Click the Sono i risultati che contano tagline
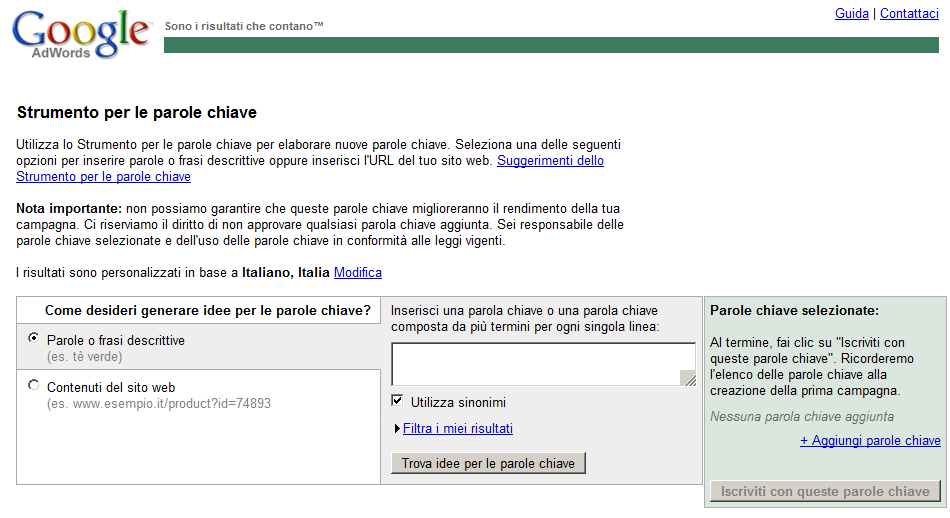 click(244, 26)
